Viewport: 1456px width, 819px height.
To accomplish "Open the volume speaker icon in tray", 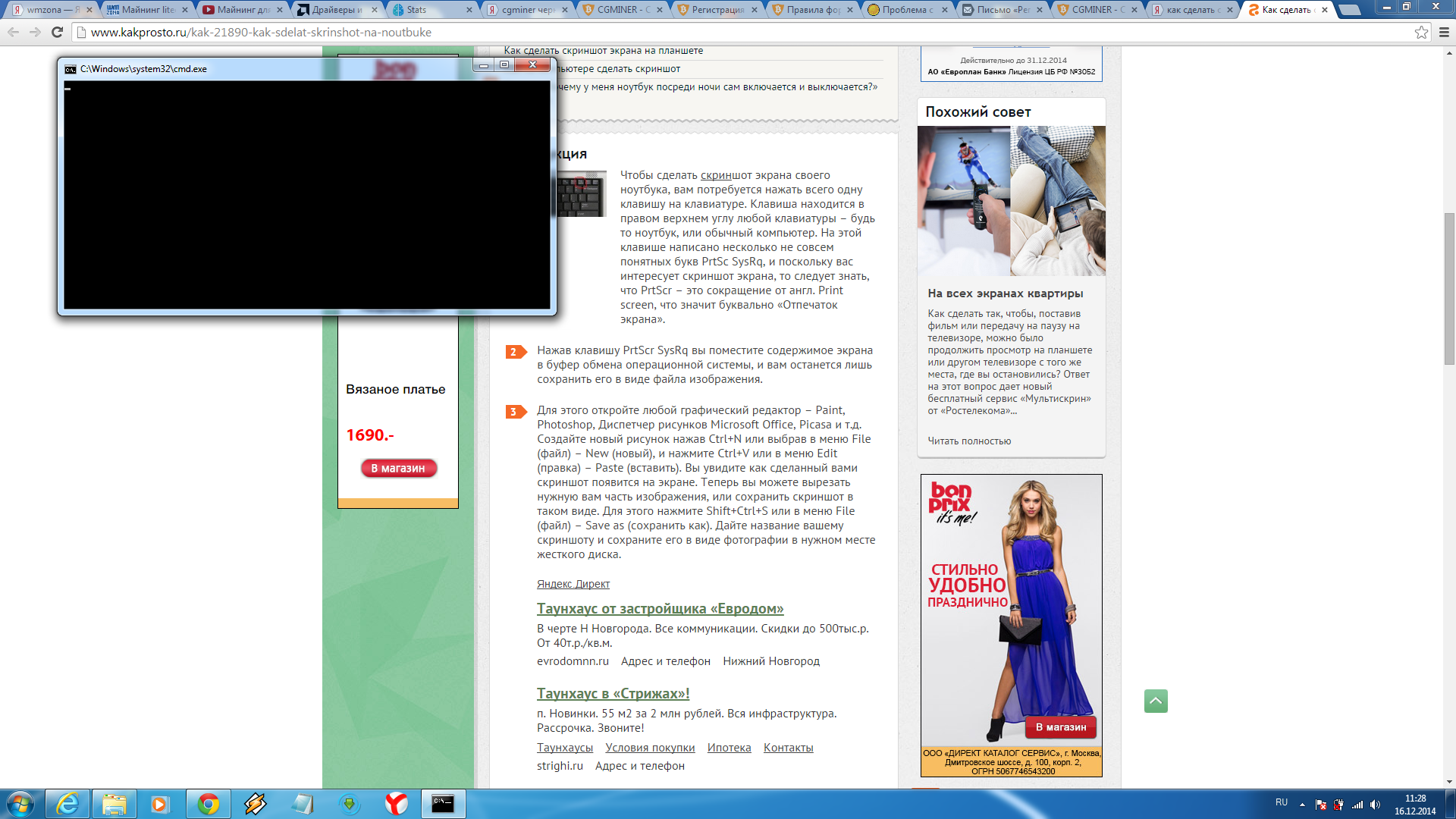I will click(x=1376, y=805).
